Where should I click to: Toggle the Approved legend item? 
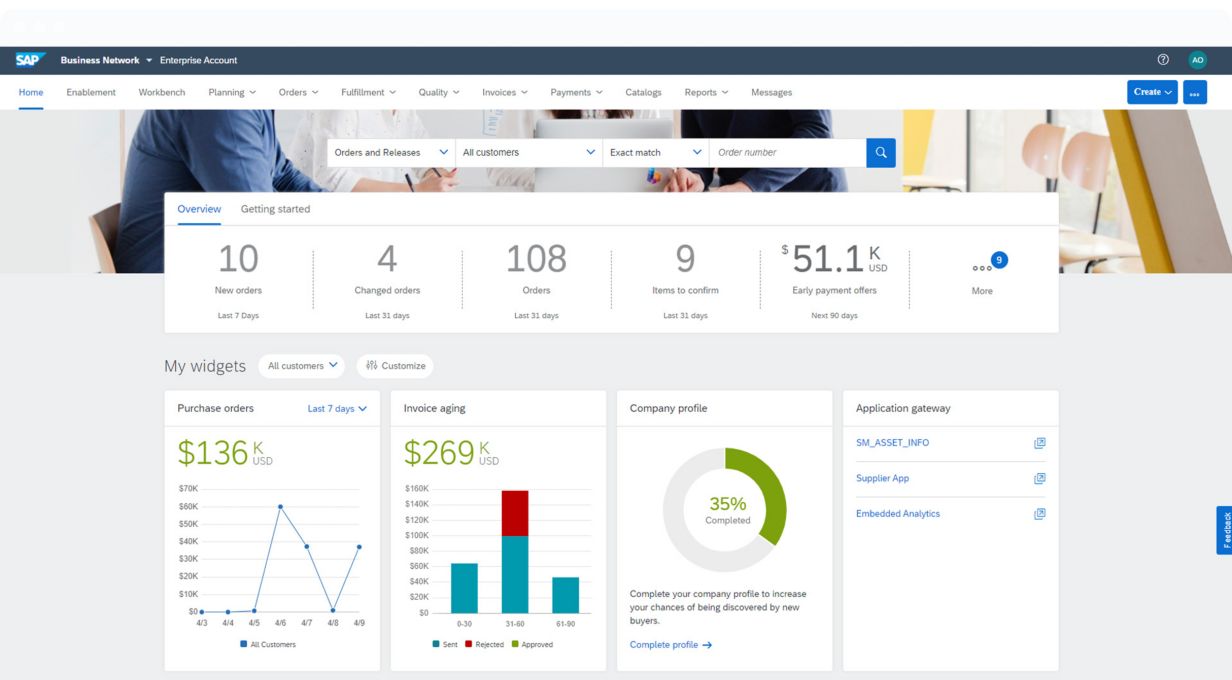(x=531, y=645)
